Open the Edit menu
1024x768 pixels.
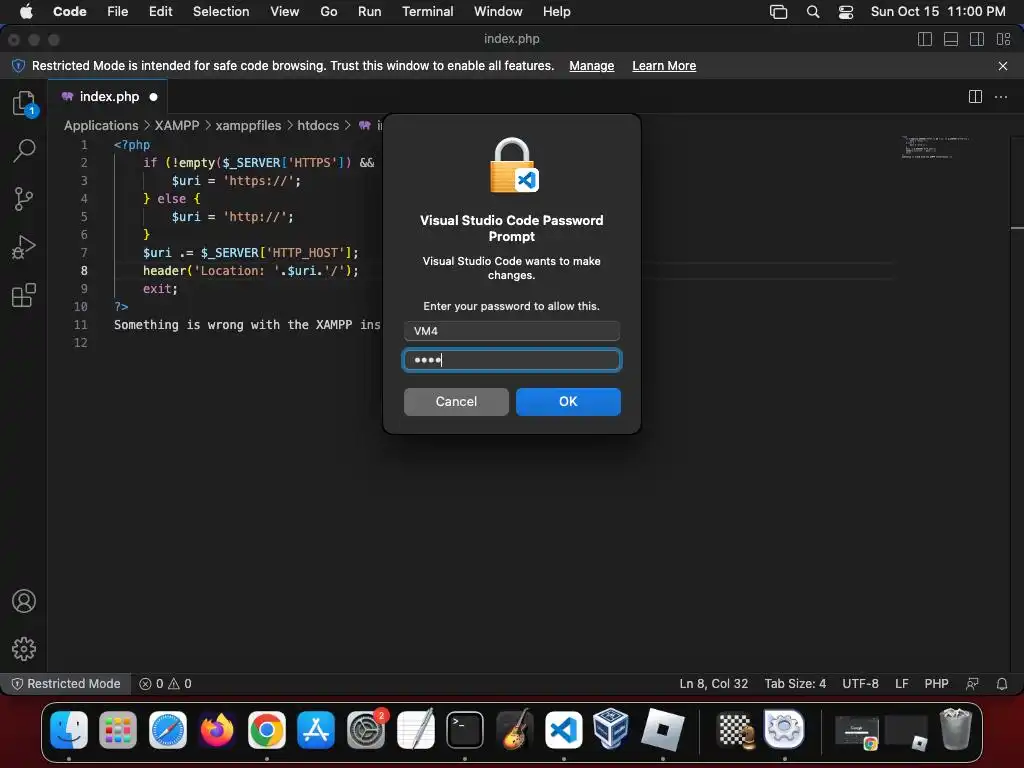coord(161,12)
